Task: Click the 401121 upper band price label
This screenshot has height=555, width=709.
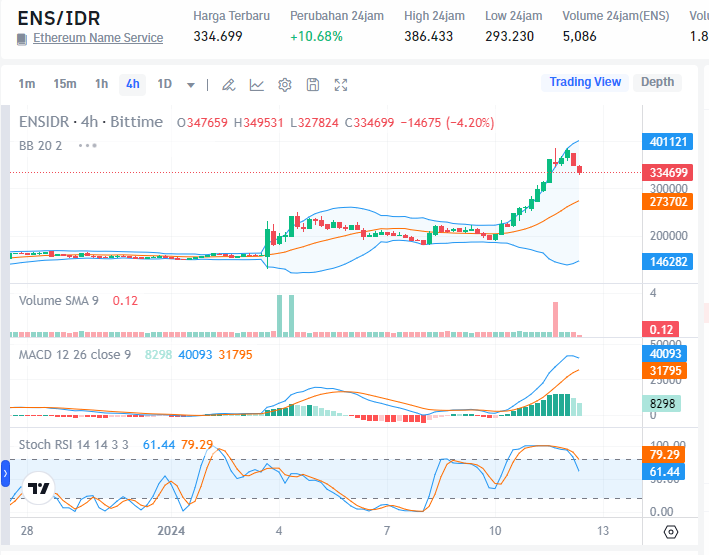Action: coord(668,142)
